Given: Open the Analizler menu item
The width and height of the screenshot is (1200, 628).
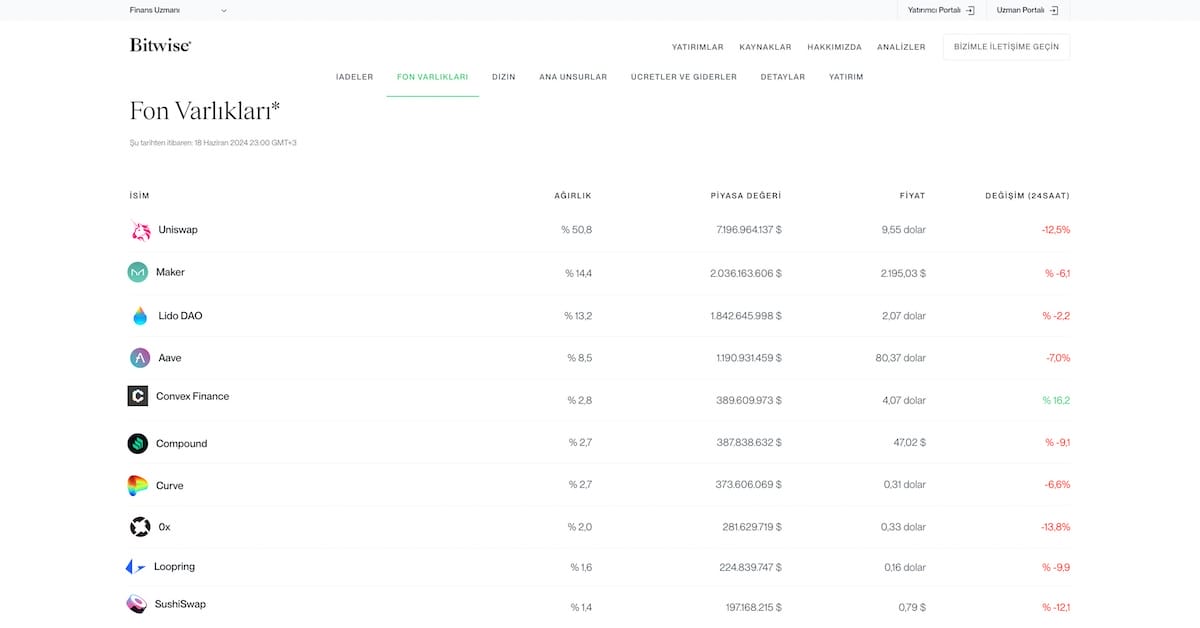Looking at the screenshot, I should pos(901,47).
